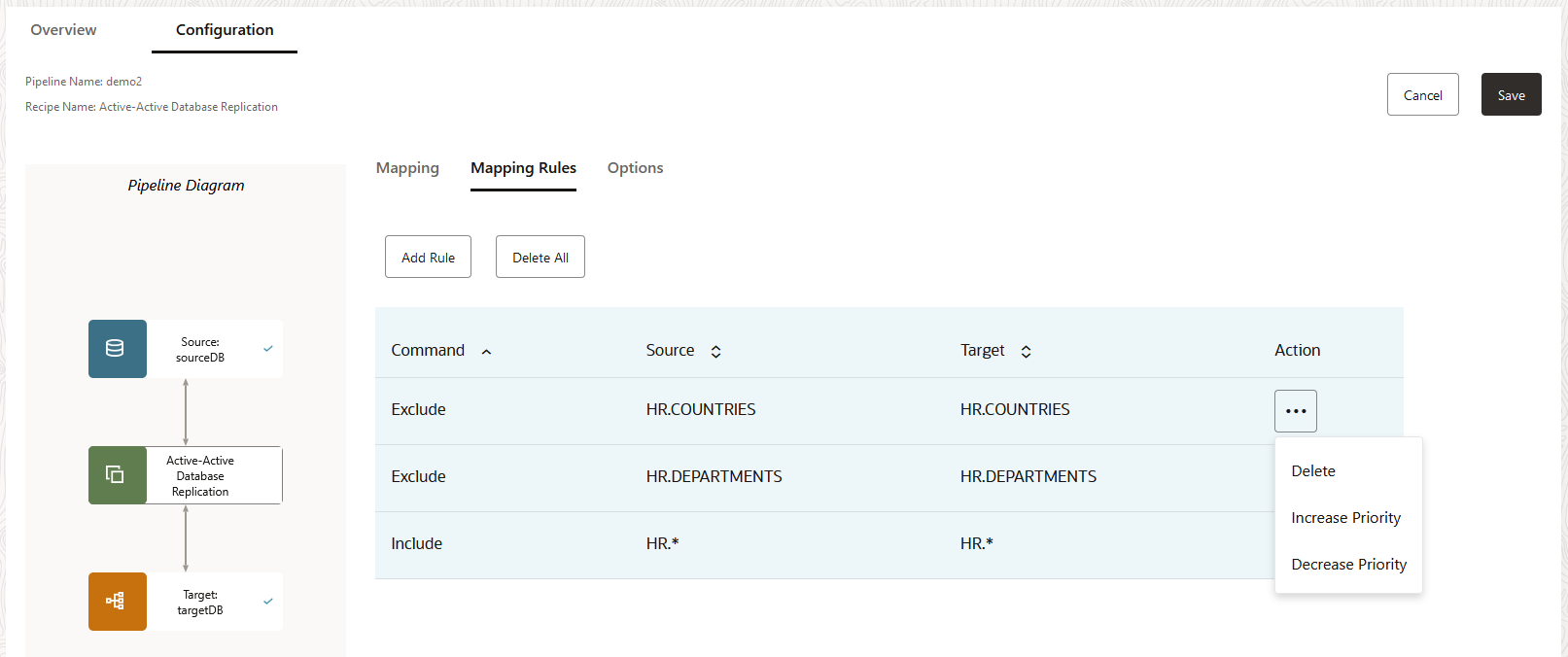Click the three-dots action menu for HR.COUNTRIES
Image resolution: width=1568 pixels, height=657 pixels.
(x=1295, y=411)
